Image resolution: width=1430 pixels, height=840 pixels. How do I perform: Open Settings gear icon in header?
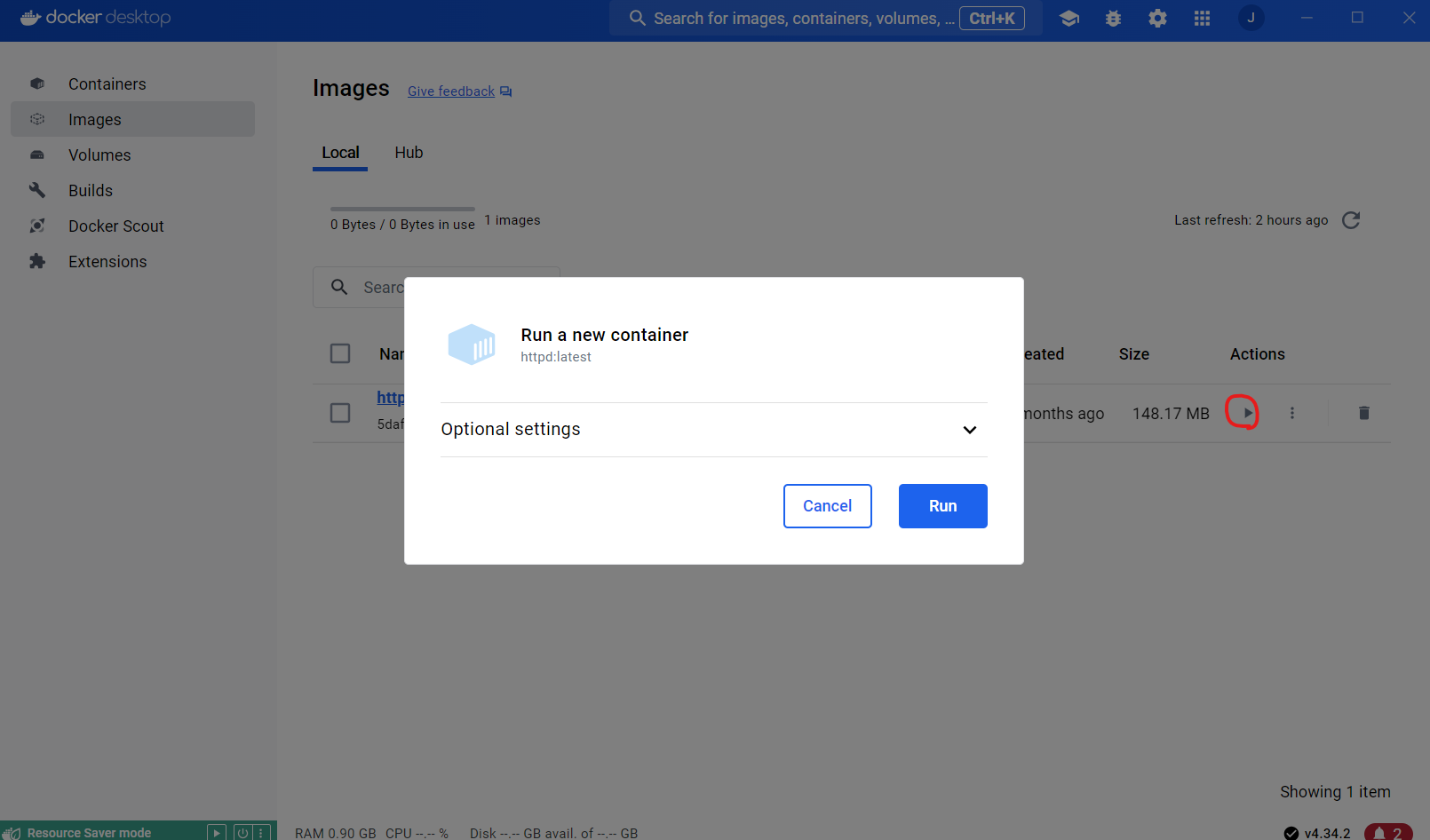point(1157,18)
